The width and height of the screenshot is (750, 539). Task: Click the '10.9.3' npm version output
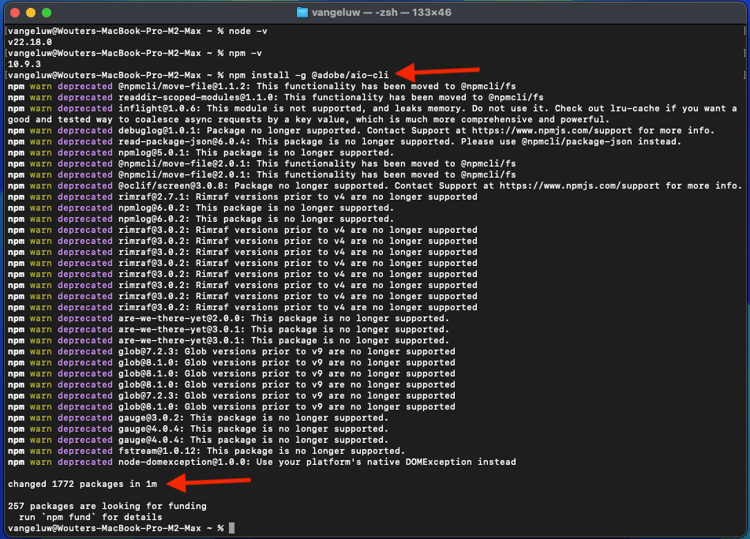pos(24,64)
